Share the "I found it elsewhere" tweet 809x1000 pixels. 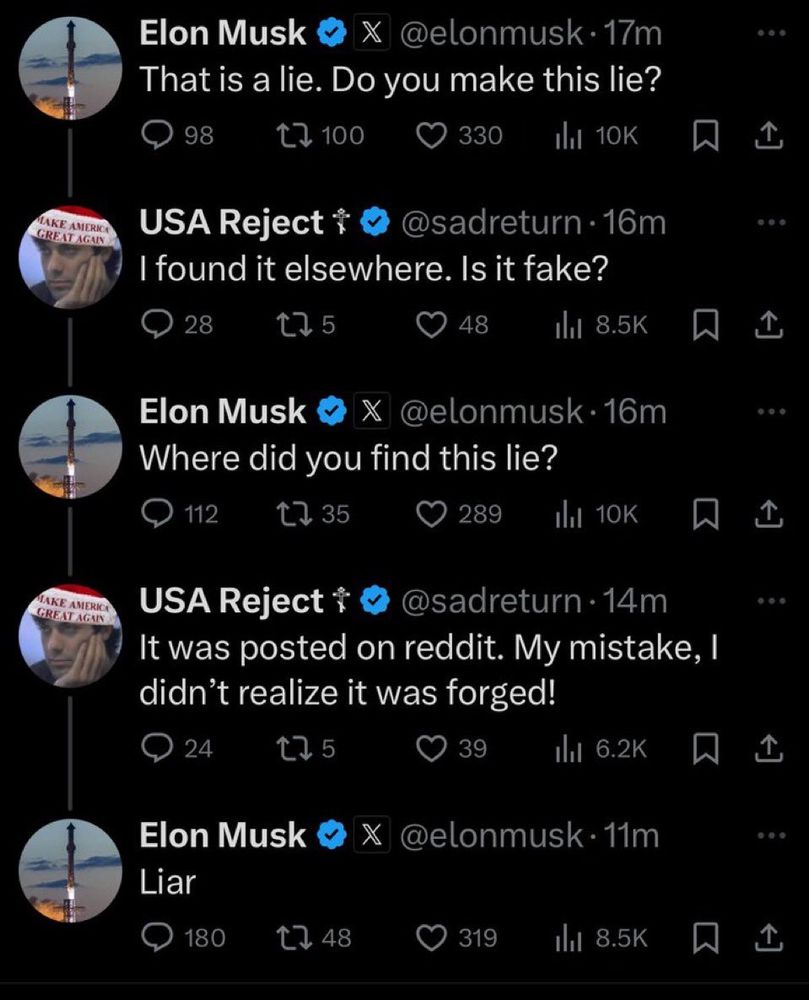point(767,325)
